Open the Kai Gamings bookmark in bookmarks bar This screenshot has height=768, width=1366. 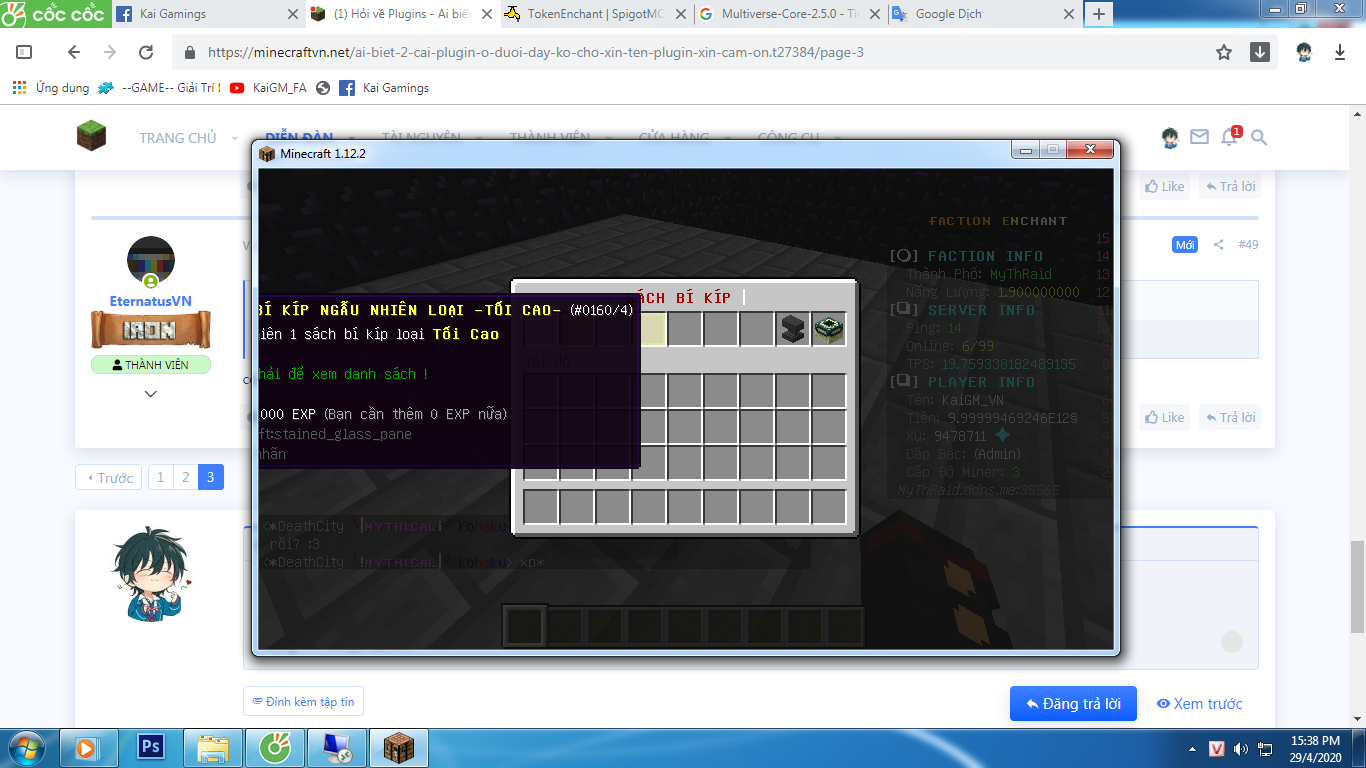click(x=384, y=88)
